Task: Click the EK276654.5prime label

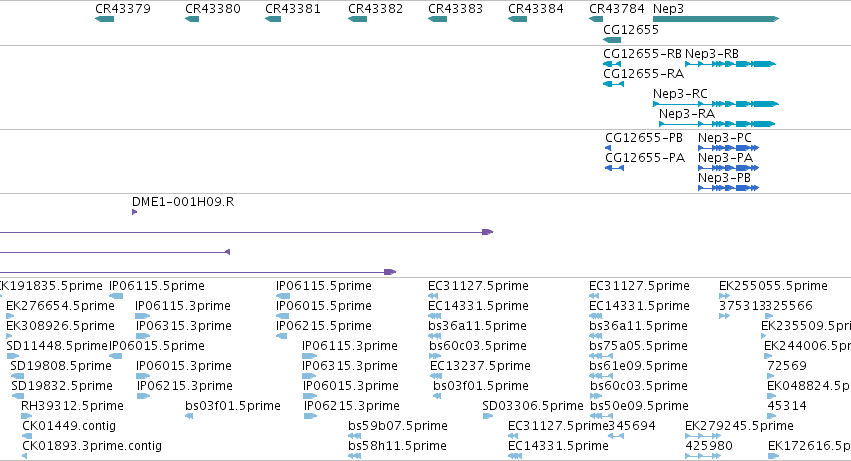Action: (60, 306)
